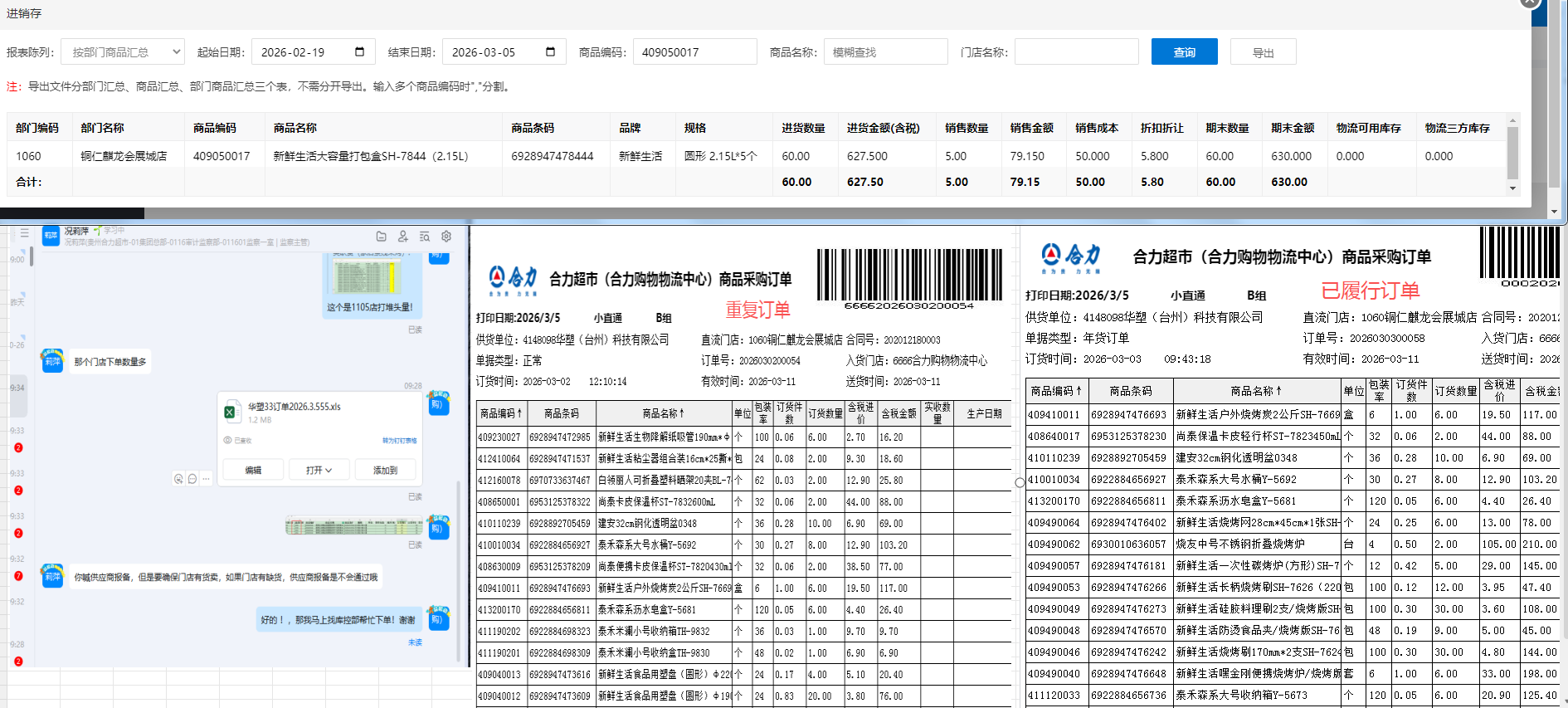
Task: Click the 华塑33订单2026.3.555.xls Excel file icon
Action: [x=231, y=413]
